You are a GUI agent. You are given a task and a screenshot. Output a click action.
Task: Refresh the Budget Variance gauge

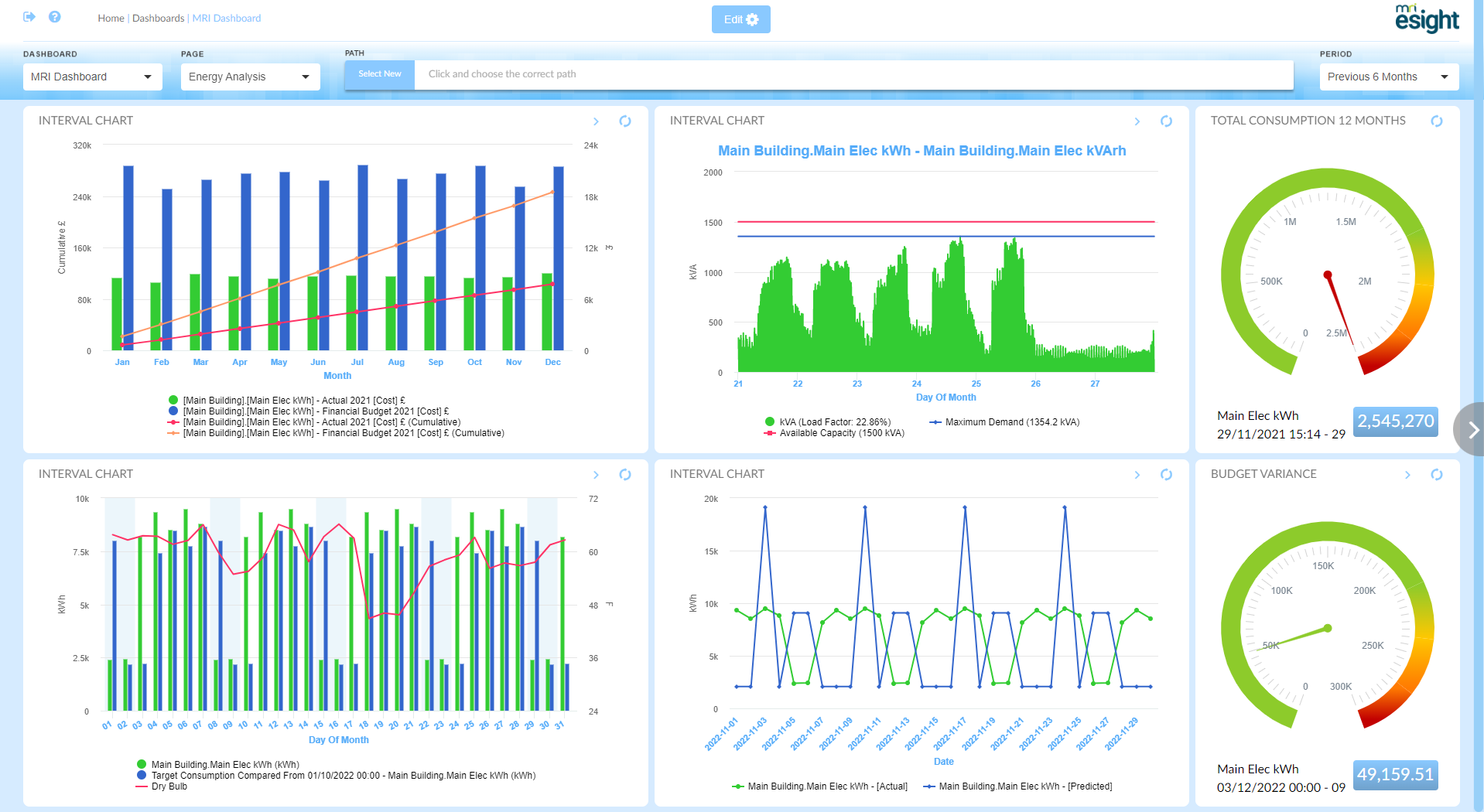1437,475
